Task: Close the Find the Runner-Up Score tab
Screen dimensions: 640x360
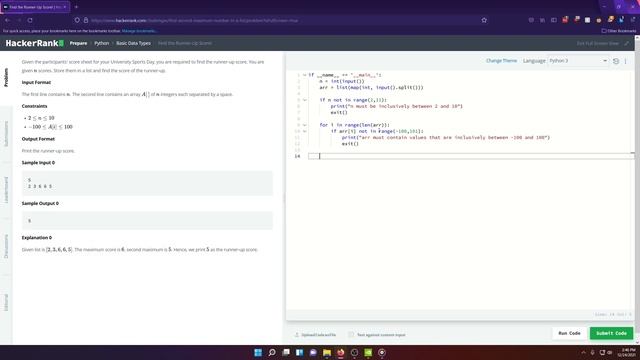Action: pos(65,7)
